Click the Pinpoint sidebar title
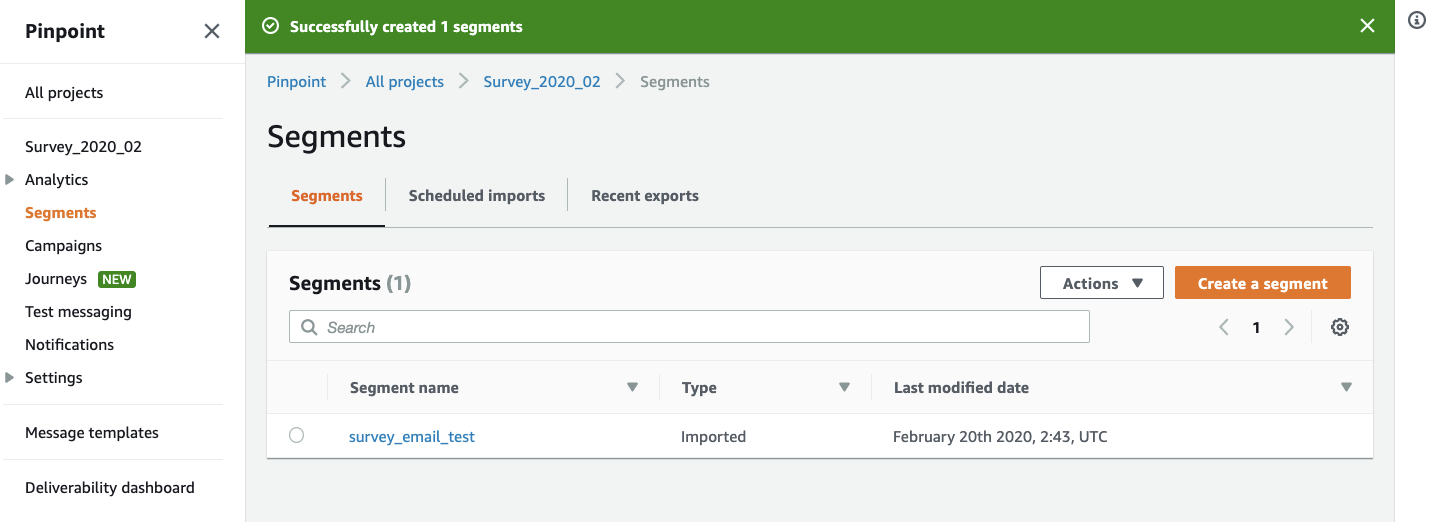 click(65, 31)
